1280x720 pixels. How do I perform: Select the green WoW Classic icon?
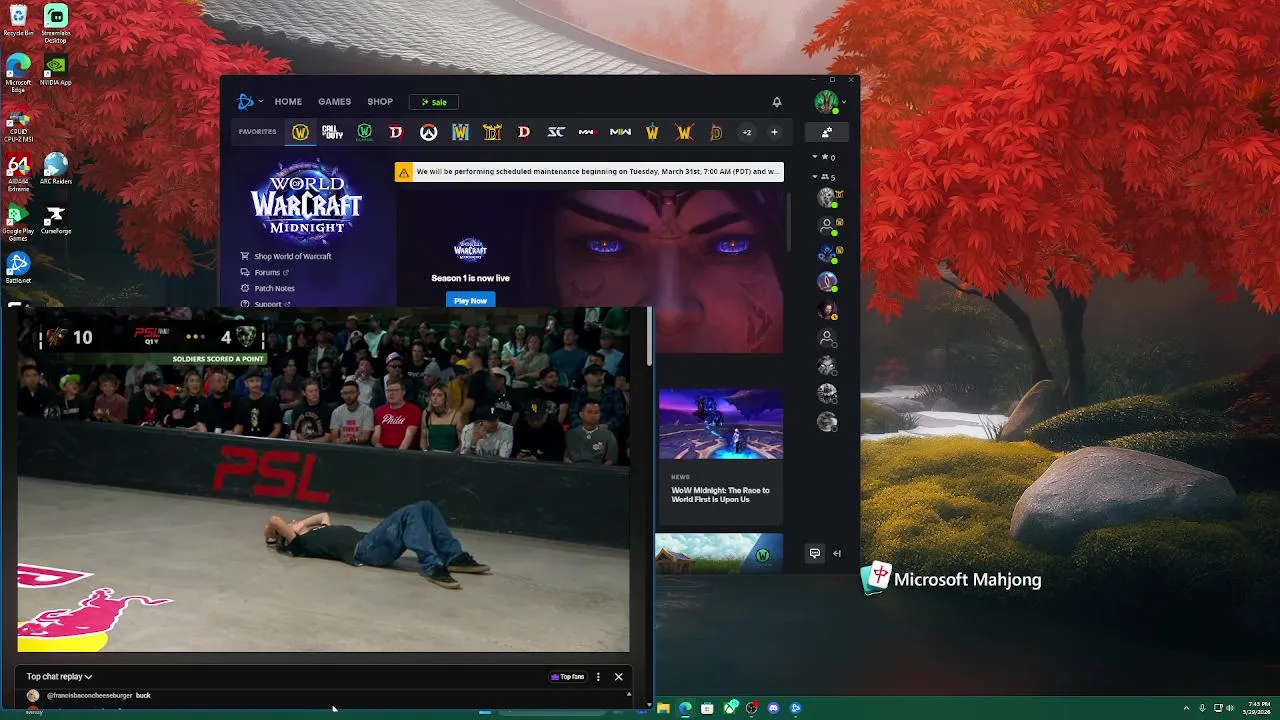(364, 132)
